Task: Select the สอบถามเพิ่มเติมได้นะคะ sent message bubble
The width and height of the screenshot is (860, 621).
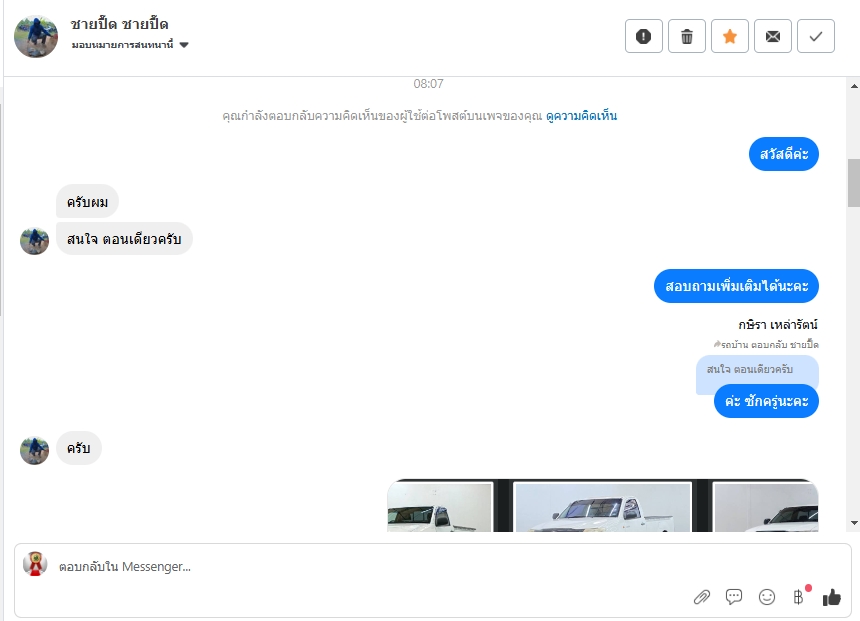Action: tap(736, 286)
